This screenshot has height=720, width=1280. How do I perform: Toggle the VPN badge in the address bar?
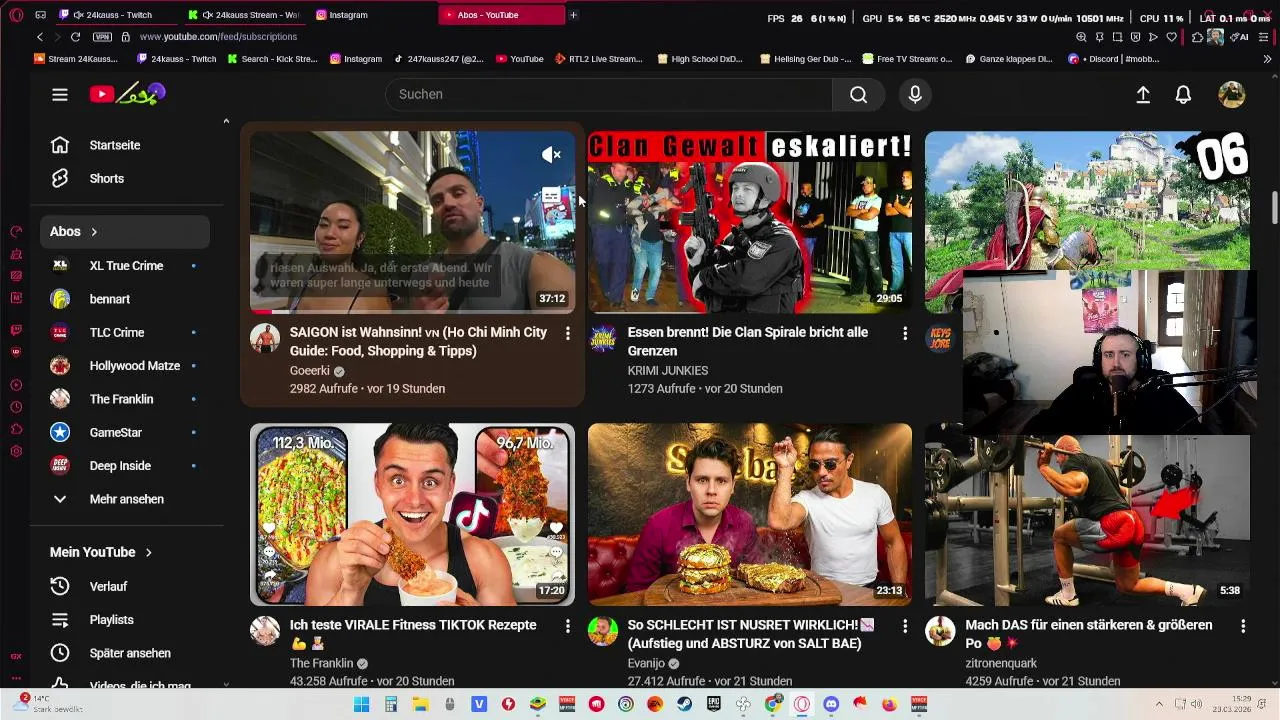coord(102,37)
